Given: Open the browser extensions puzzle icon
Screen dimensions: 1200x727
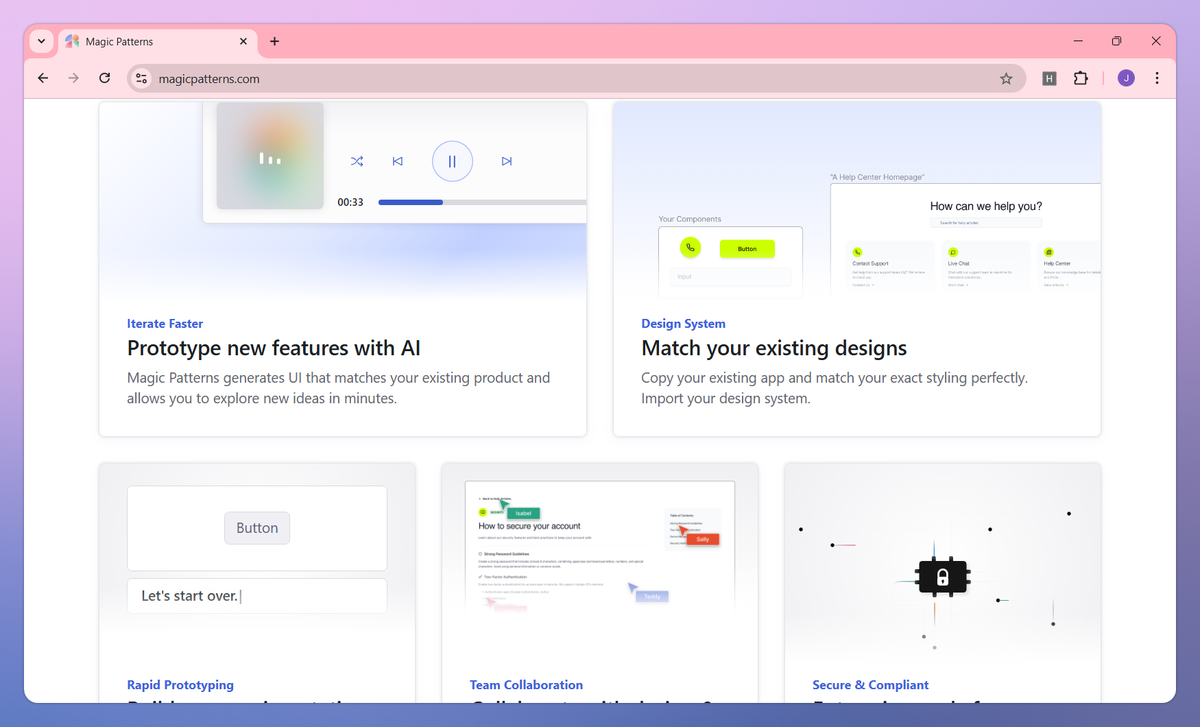Looking at the screenshot, I should pos(1081,77).
